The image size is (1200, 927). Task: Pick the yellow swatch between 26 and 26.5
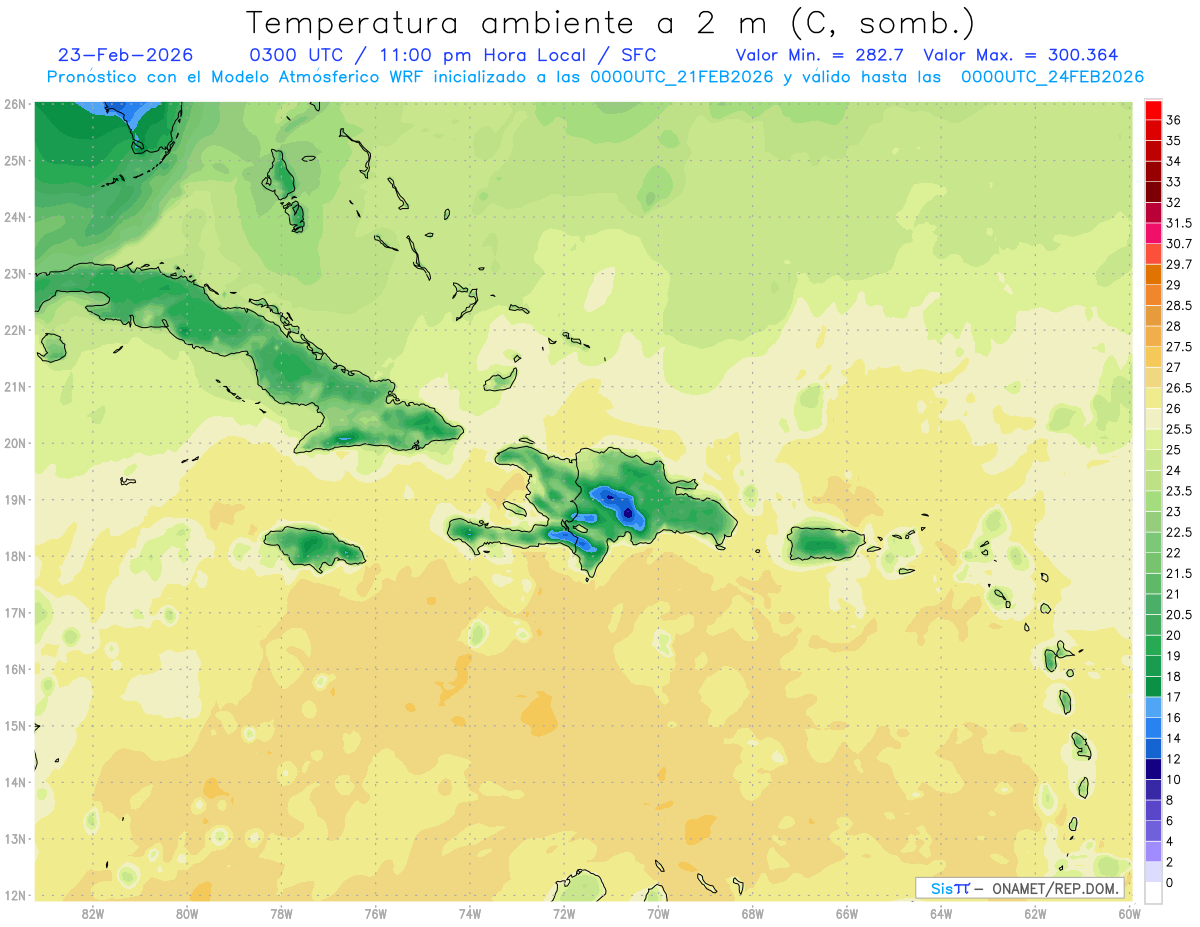(x=1153, y=398)
